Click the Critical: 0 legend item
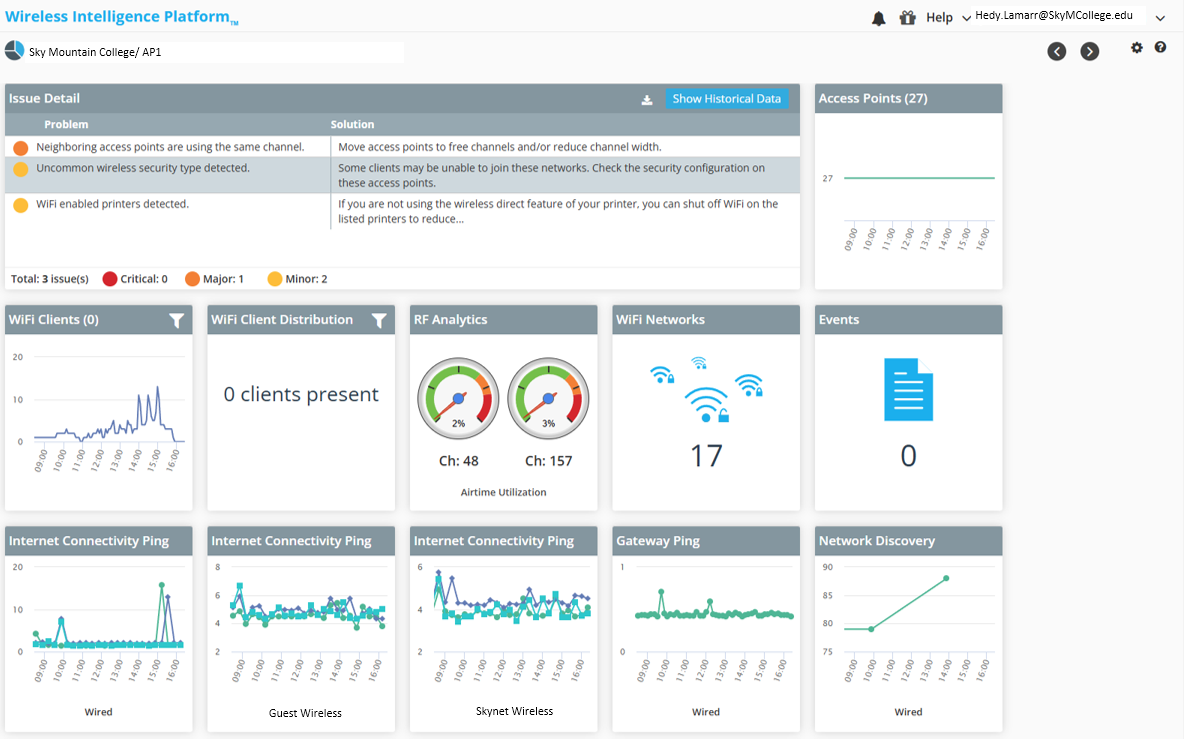Image resolution: width=1184 pixels, height=739 pixels. [135, 279]
